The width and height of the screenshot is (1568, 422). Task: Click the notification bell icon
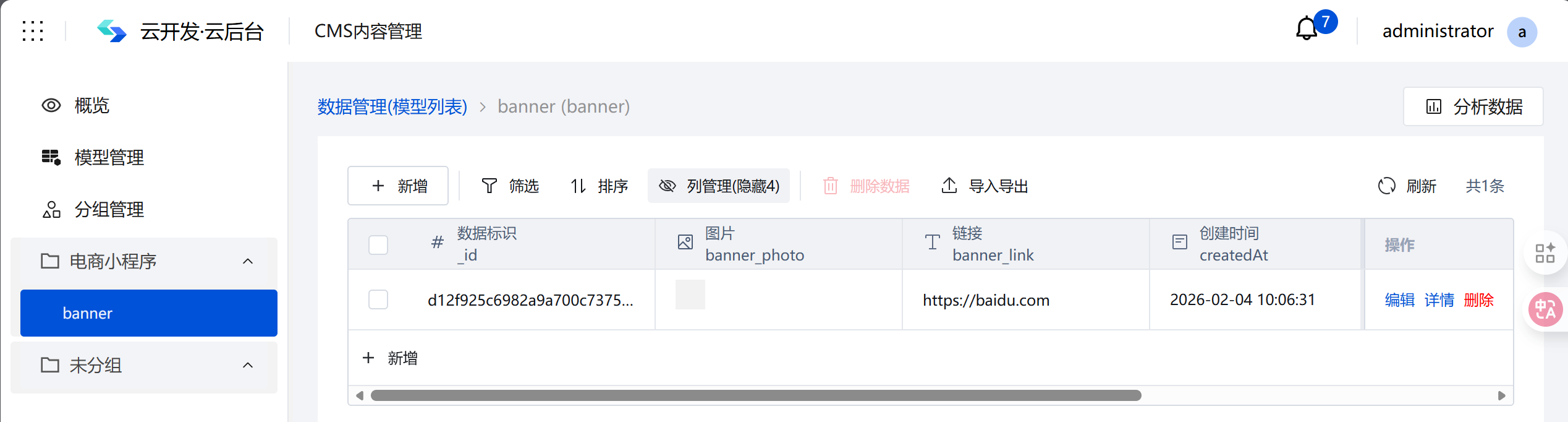(1306, 29)
